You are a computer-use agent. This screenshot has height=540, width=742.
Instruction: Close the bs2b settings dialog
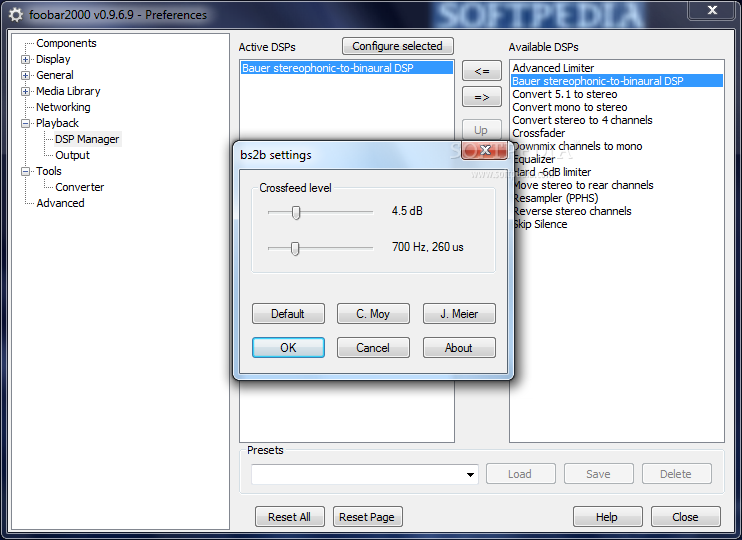(485, 150)
